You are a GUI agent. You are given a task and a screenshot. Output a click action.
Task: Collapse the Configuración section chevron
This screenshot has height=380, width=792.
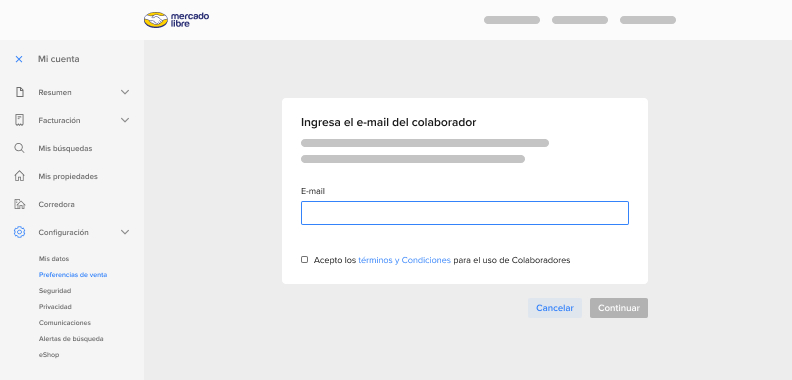pyautogui.click(x=125, y=232)
